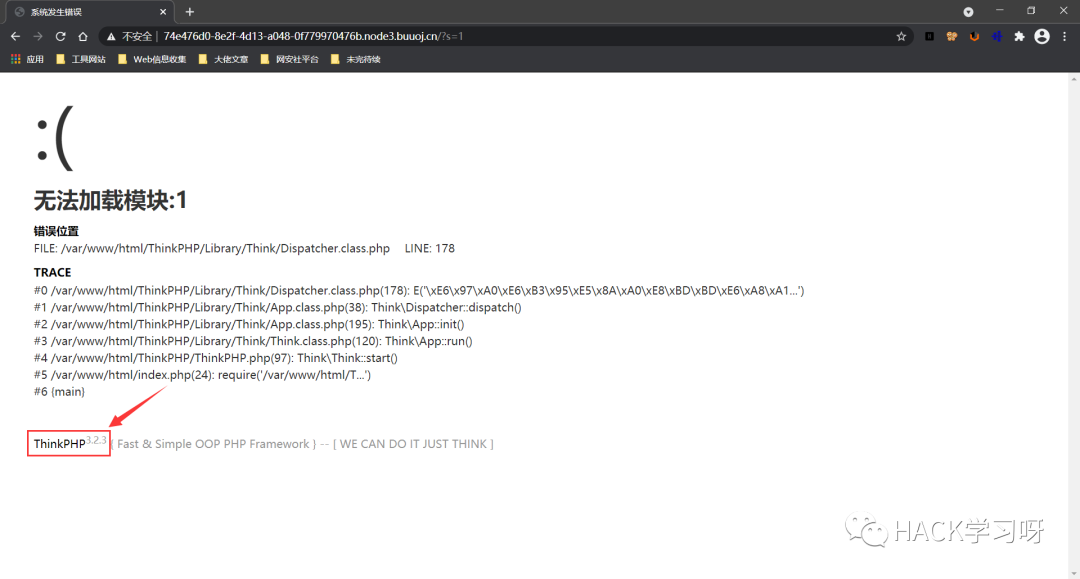
Task: Click the scrollbar down arrow
Action: [x=1074, y=573]
